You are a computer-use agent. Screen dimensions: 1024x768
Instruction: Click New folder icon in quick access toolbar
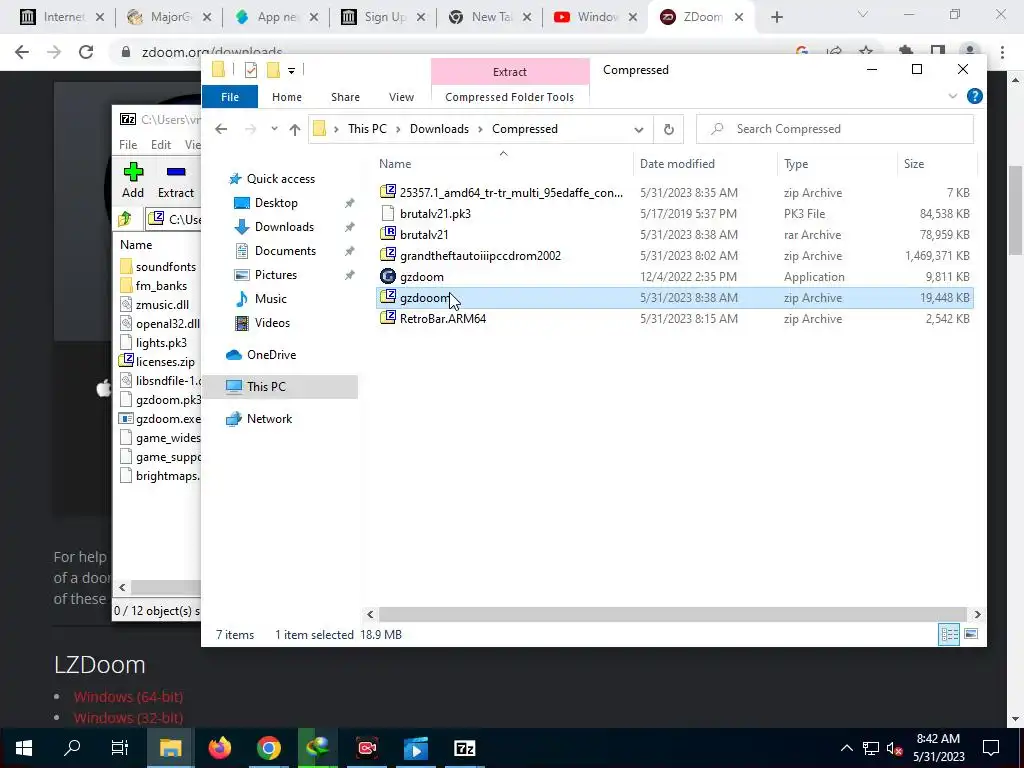274,69
